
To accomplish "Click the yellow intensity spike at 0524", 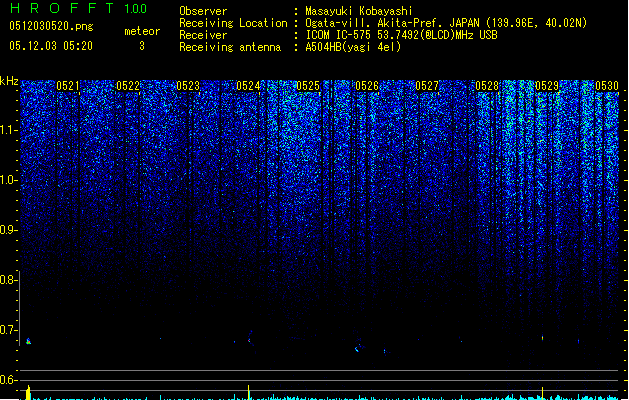I will coord(248,392).
